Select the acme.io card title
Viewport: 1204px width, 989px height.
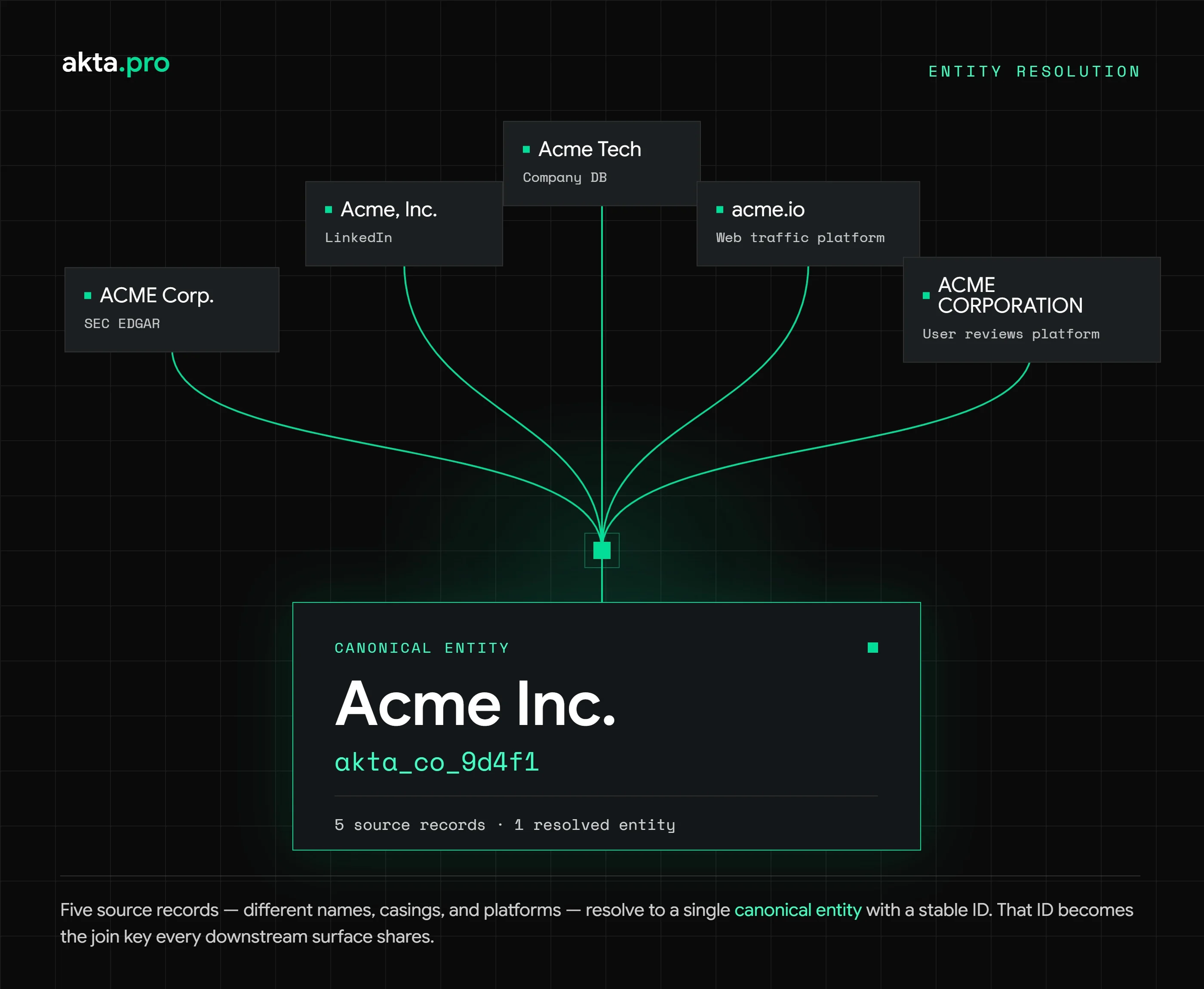click(768, 210)
